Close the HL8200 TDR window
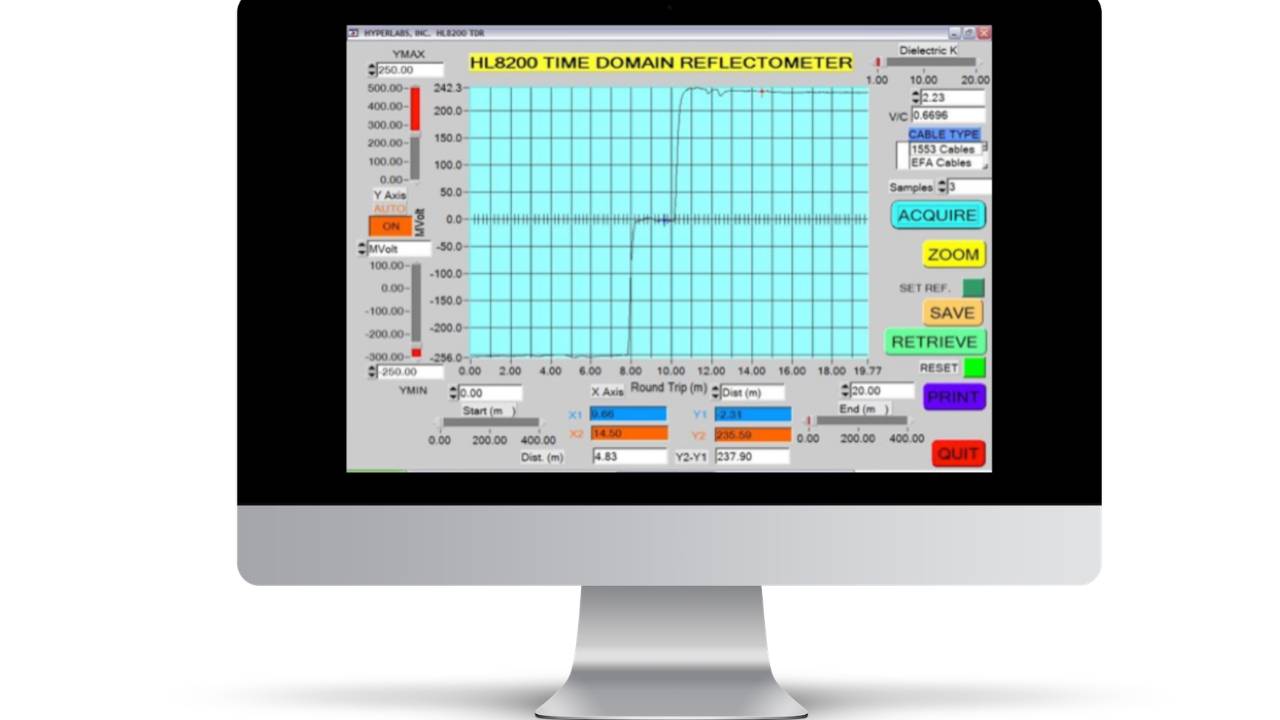 coord(984,33)
